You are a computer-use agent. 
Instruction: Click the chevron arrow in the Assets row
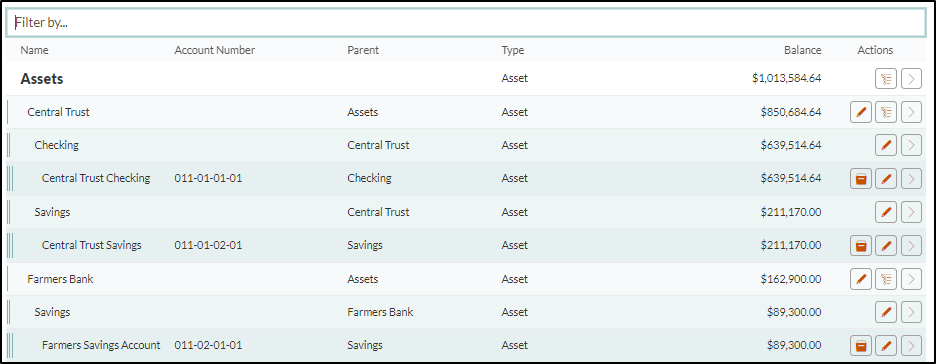tap(911, 79)
